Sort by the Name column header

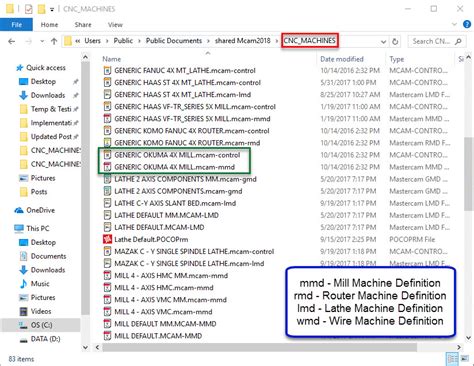point(112,59)
